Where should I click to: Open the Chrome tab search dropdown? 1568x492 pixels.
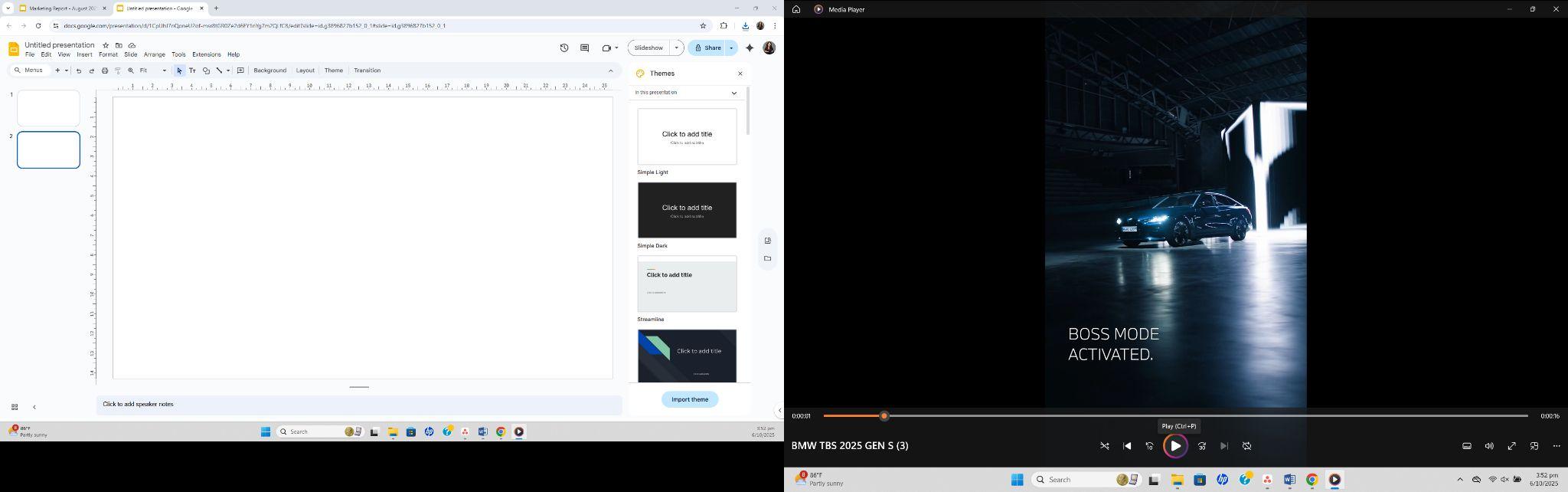8,8
